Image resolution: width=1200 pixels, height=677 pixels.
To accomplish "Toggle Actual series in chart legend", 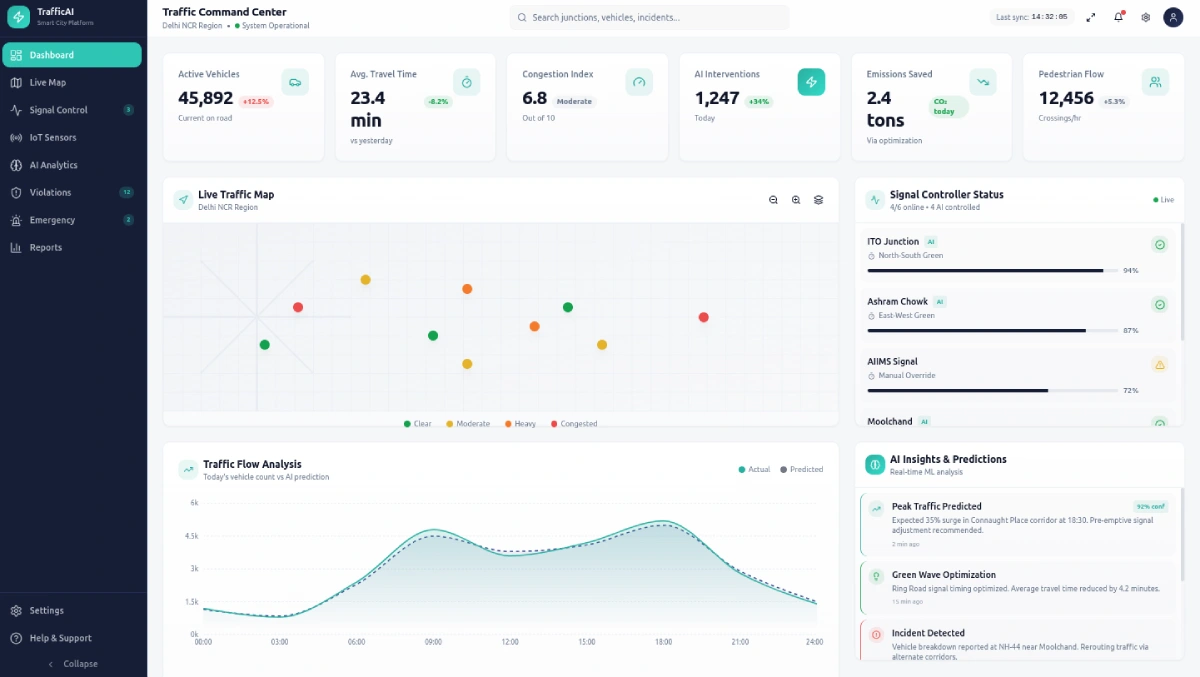I will (754, 469).
